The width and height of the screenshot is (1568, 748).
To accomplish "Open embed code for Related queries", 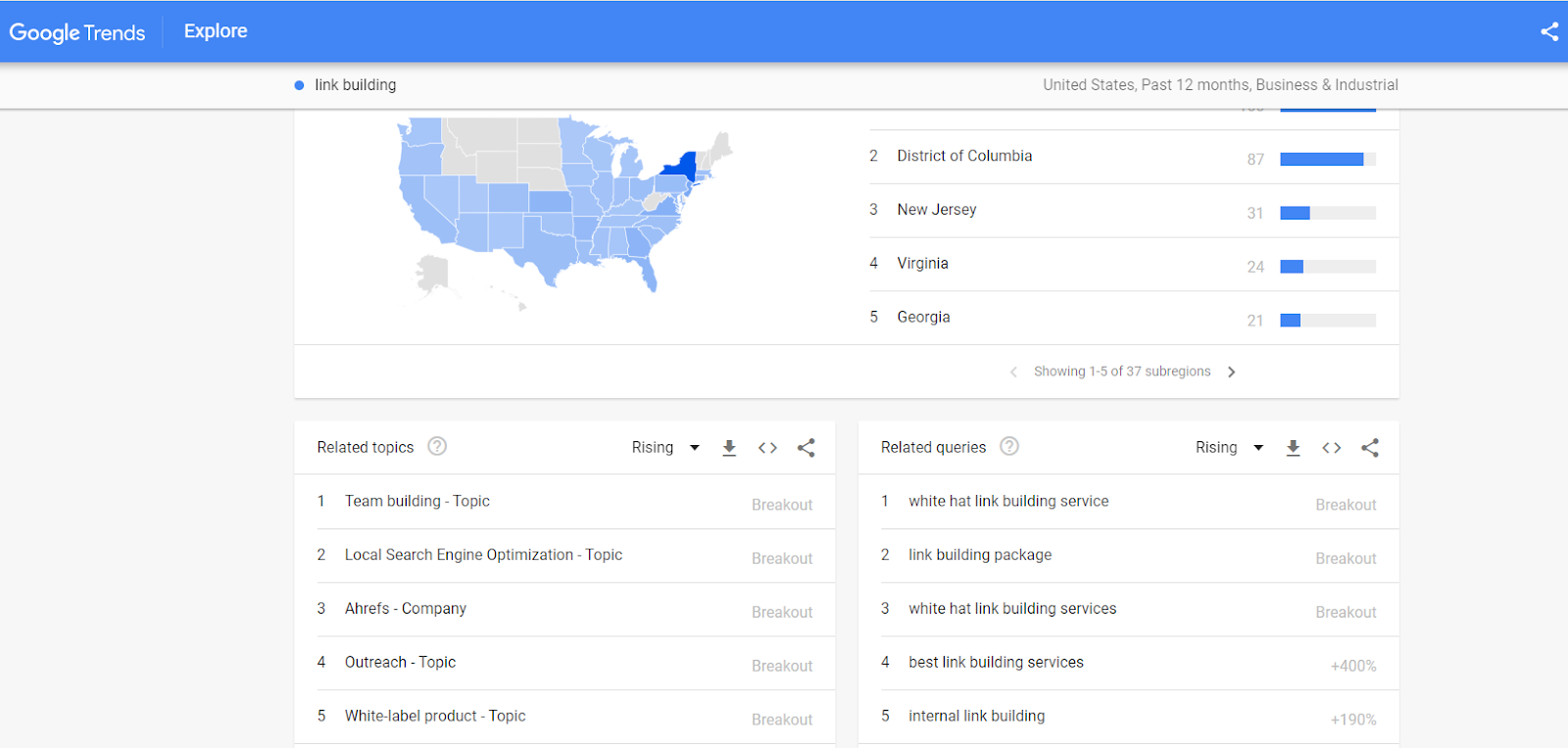I will click(x=1331, y=448).
